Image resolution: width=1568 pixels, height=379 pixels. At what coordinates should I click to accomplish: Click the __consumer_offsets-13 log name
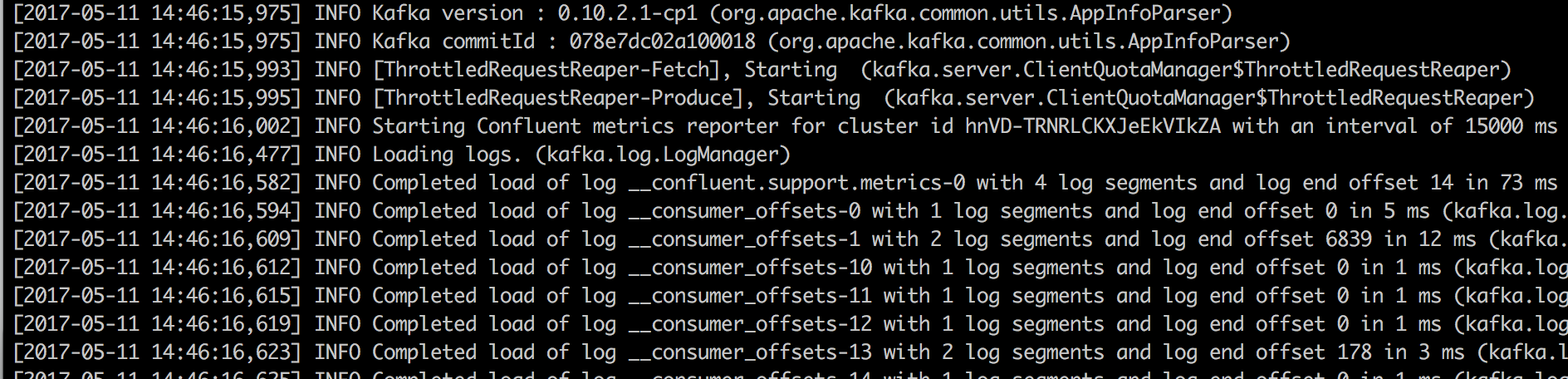750,352
